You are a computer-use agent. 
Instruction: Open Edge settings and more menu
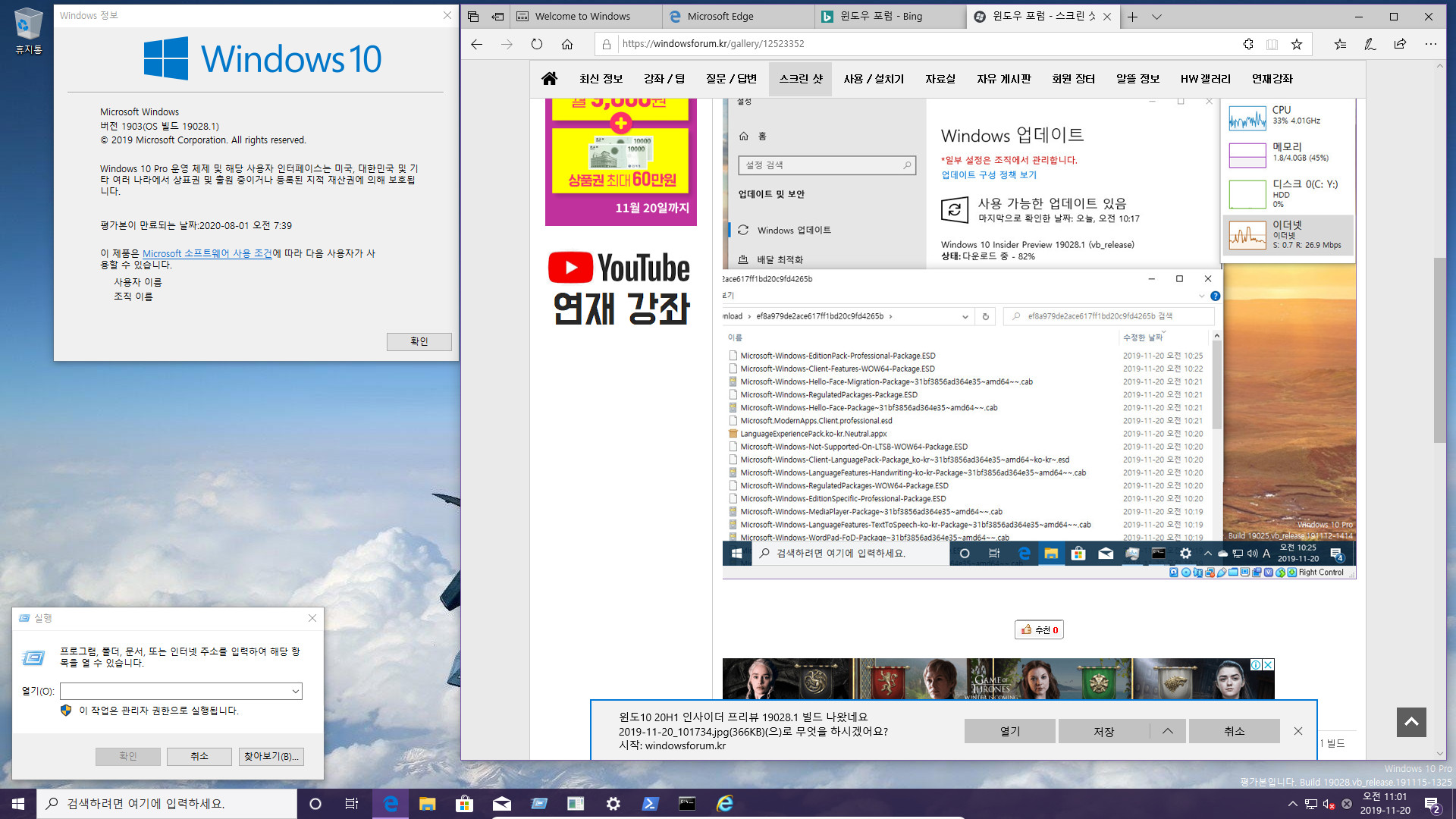coord(1430,44)
